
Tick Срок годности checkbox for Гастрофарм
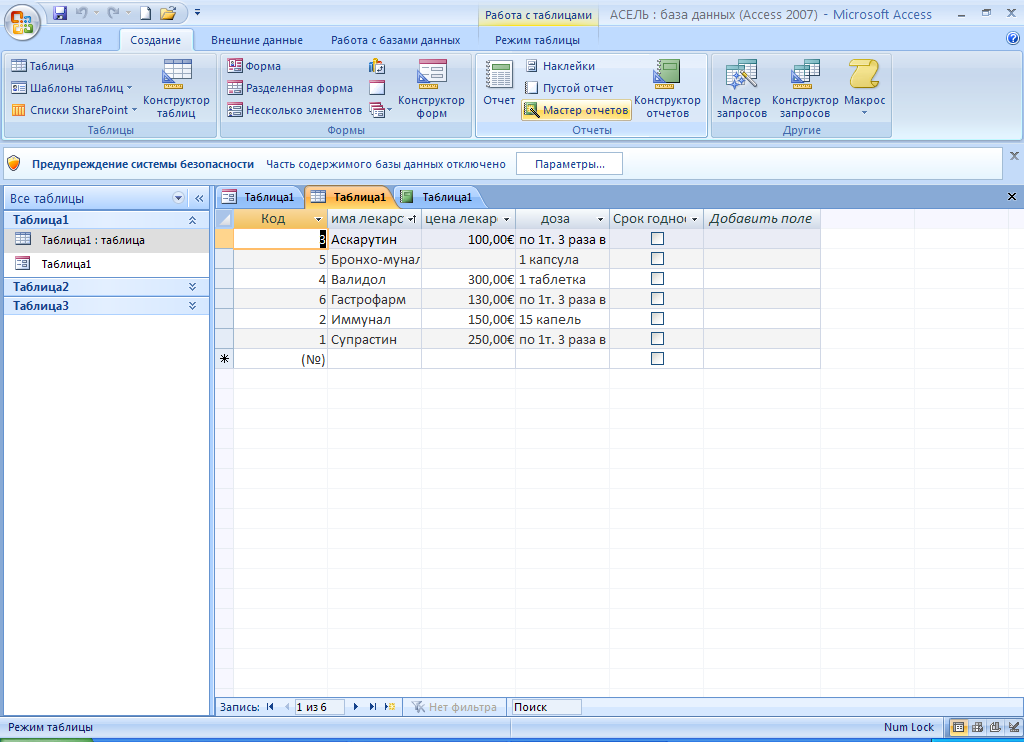tap(657, 298)
